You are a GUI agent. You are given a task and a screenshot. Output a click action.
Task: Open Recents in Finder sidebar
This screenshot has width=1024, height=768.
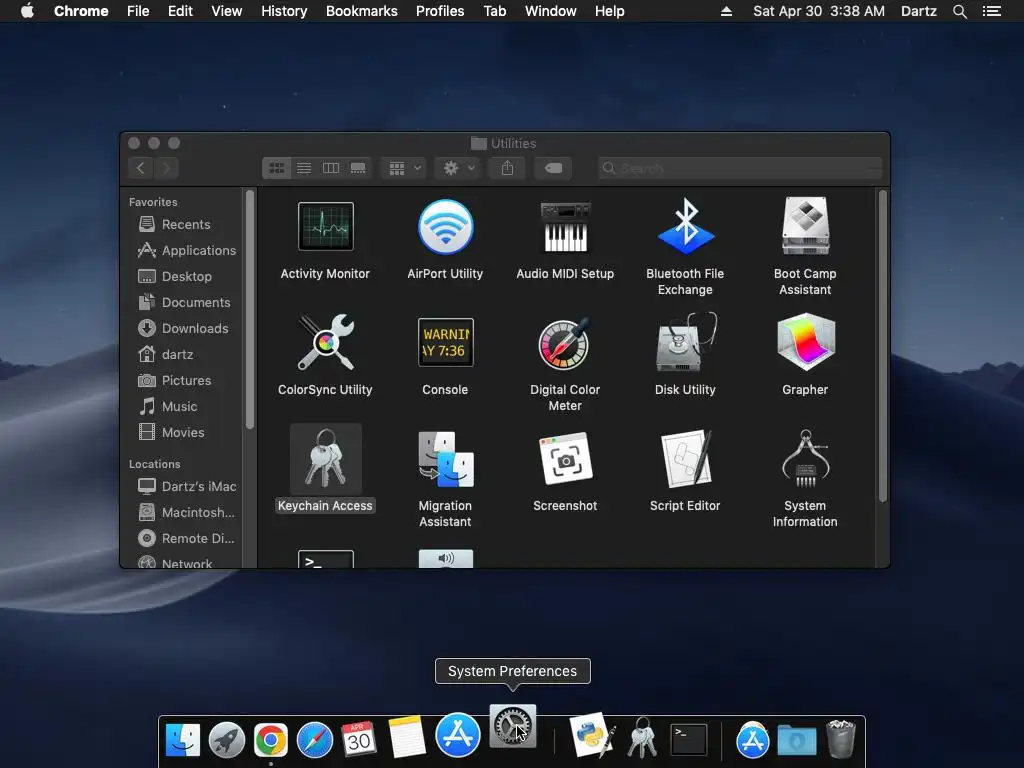click(184, 224)
